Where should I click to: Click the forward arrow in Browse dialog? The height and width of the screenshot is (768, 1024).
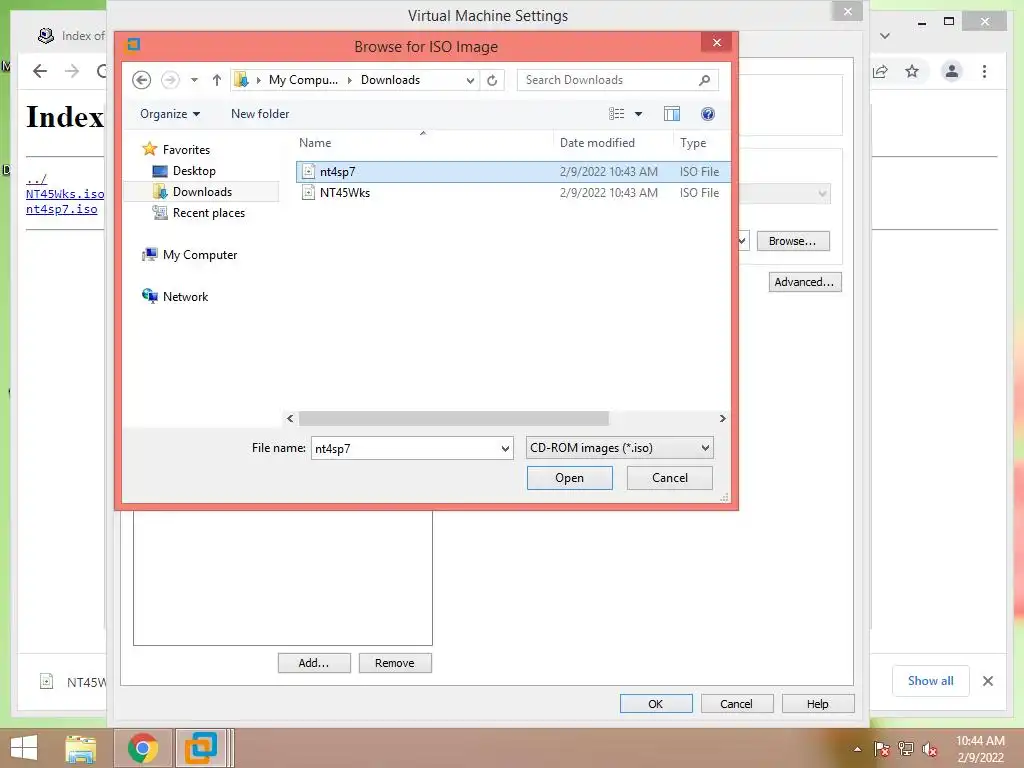point(170,80)
